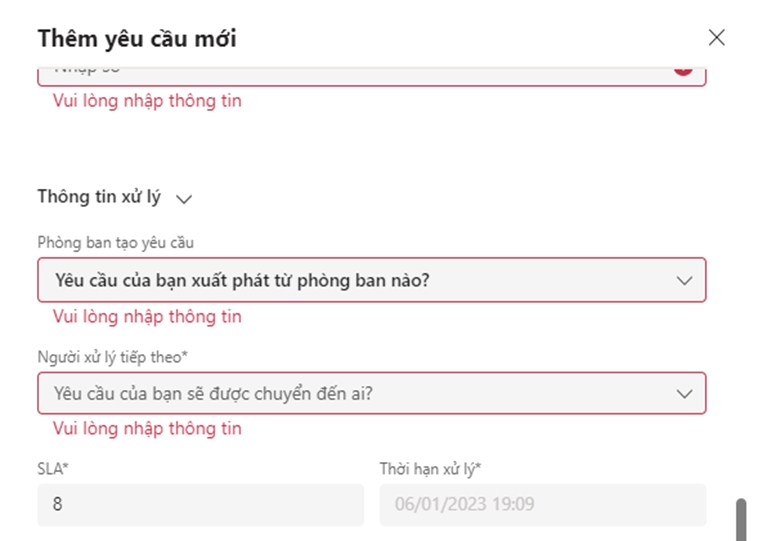Viewport: 767px width, 541px height.
Task: Click the chevron arrow of the next-handler dropdown
Action: pyautogui.click(x=684, y=394)
